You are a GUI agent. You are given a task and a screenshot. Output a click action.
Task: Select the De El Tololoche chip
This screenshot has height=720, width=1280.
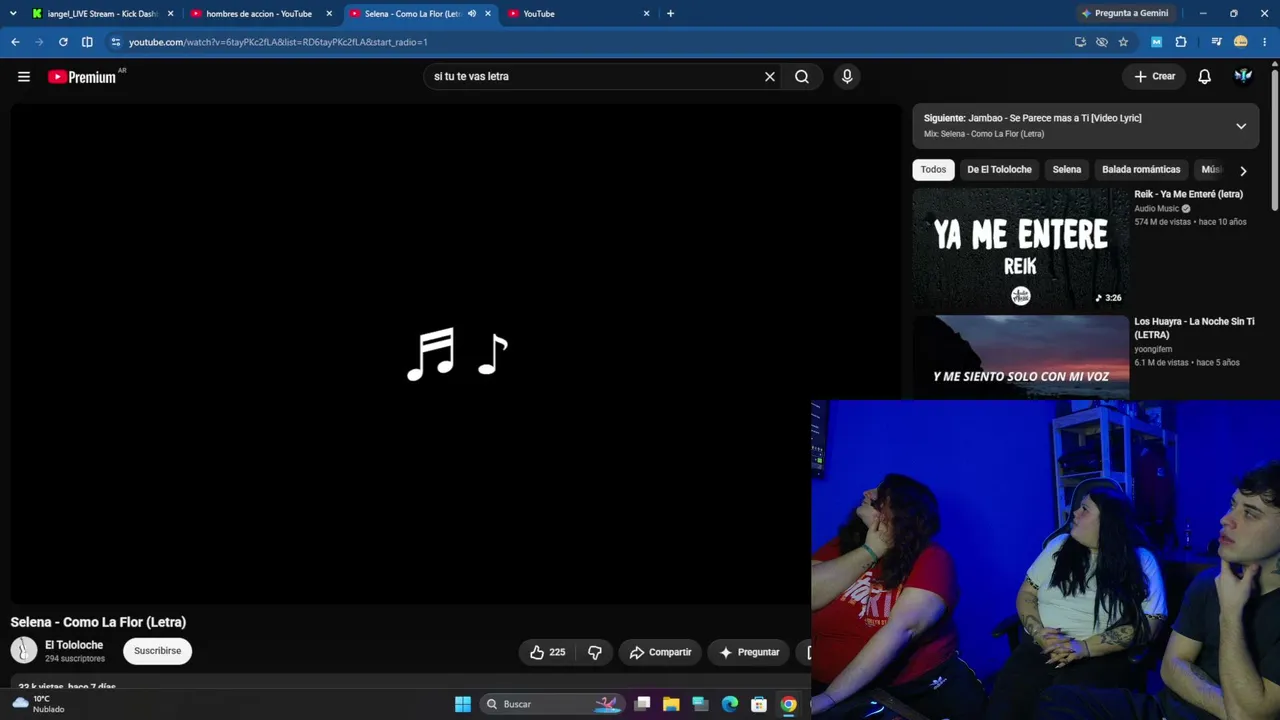click(999, 170)
